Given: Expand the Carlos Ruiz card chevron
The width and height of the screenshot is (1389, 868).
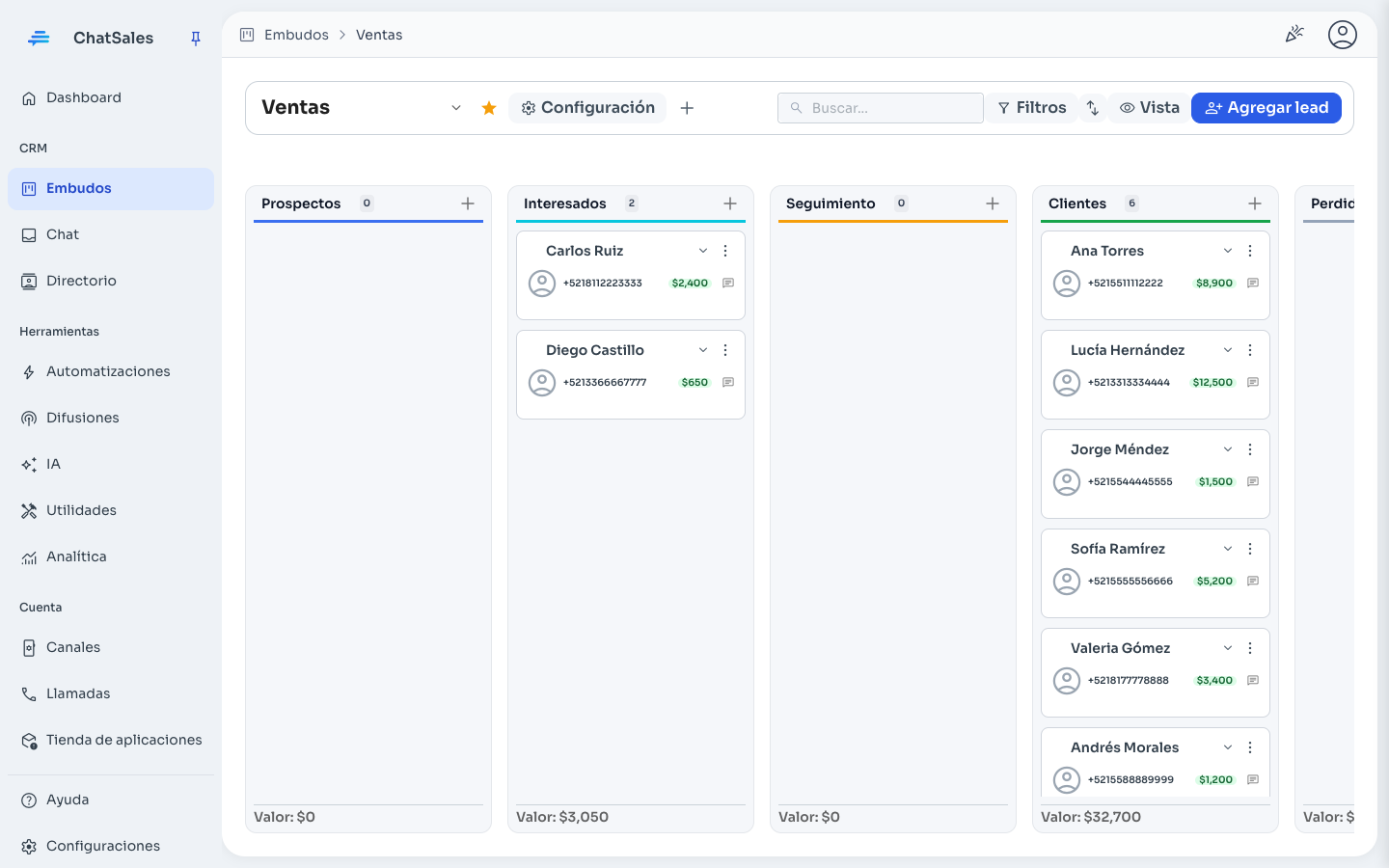Looking at the screenshot, I should pyautogui.click(x=703, y=251).
